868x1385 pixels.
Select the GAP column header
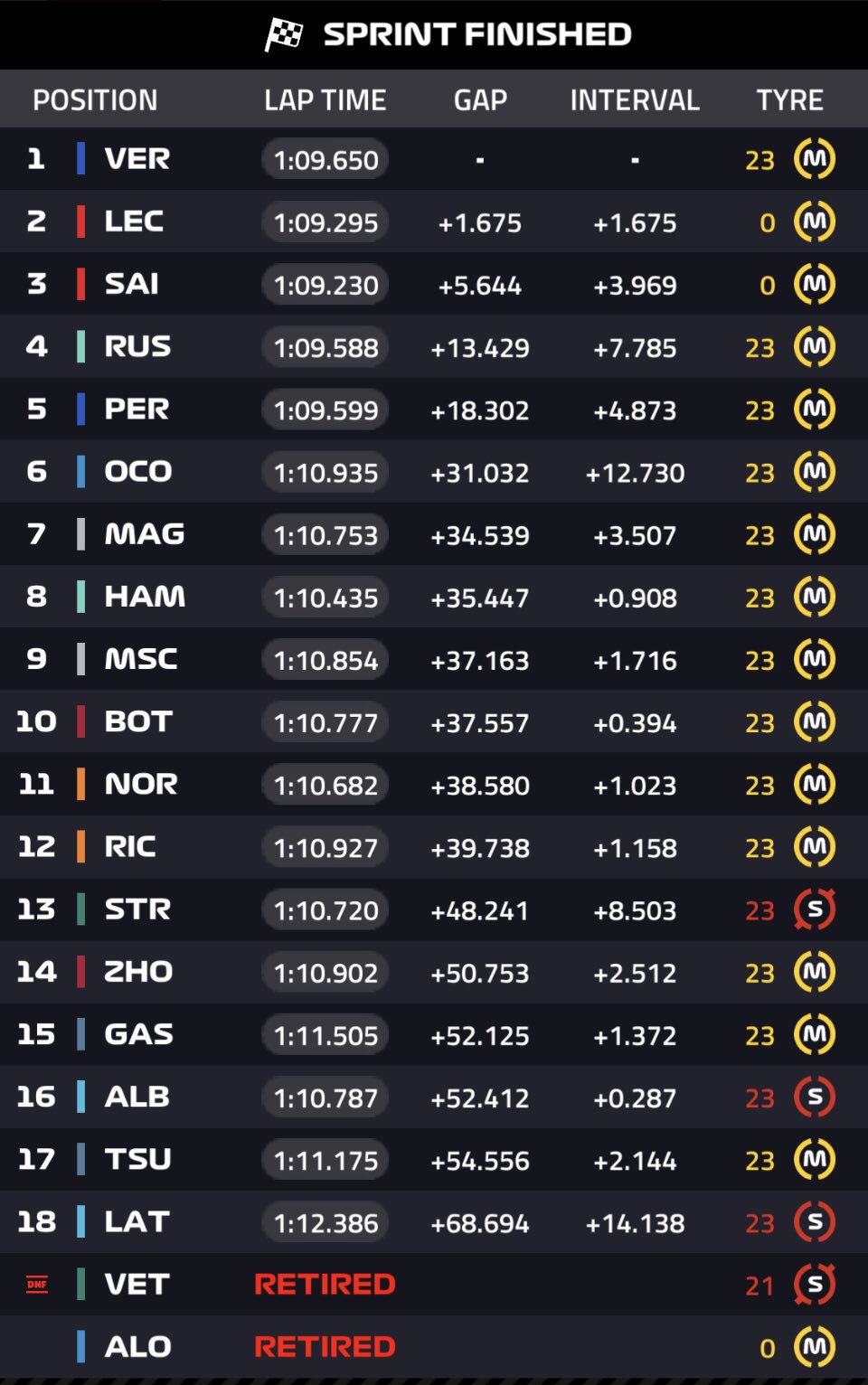(x=480, y=99)
